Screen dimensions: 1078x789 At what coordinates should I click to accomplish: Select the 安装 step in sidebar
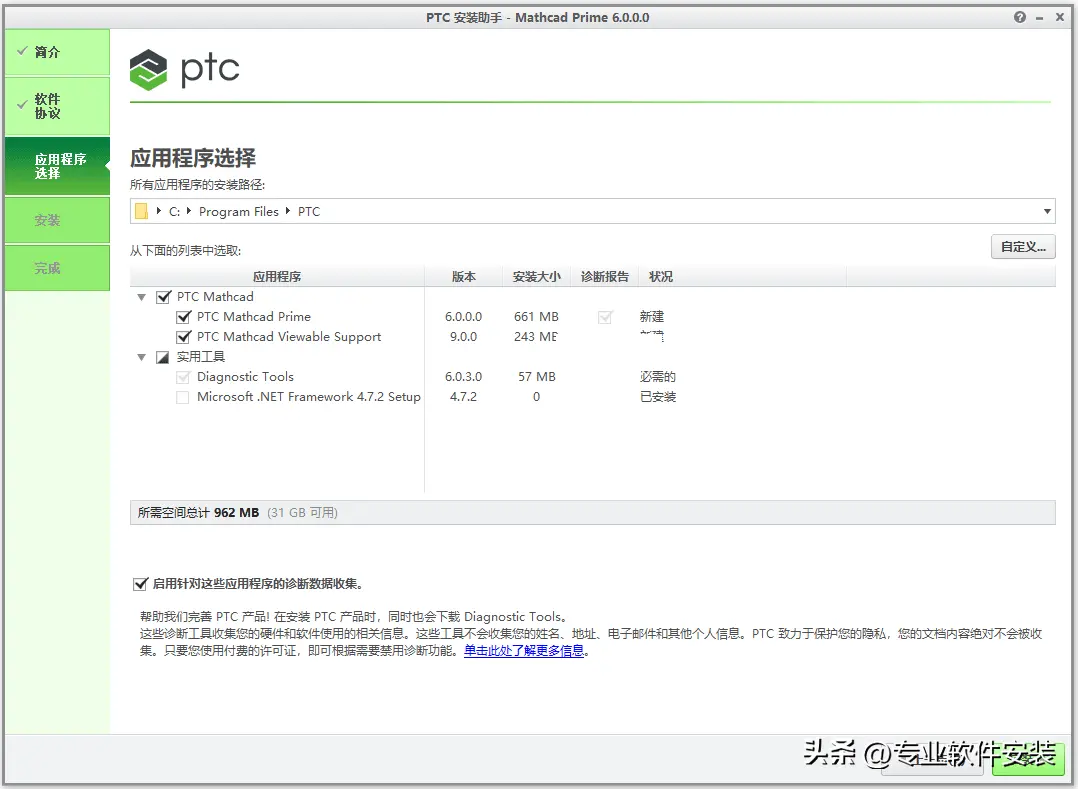57,220
